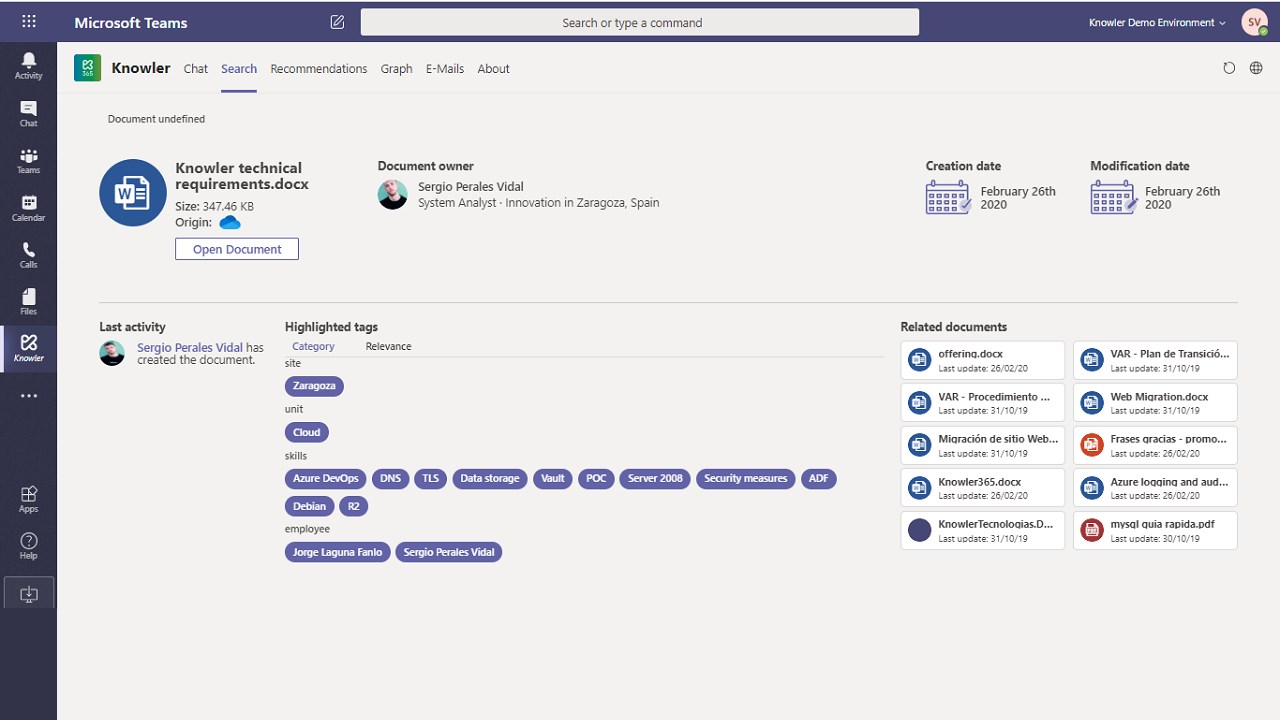Open the E-Mails tab
The height and width of the screenshot is (720, 1280).
pos(445,69)
